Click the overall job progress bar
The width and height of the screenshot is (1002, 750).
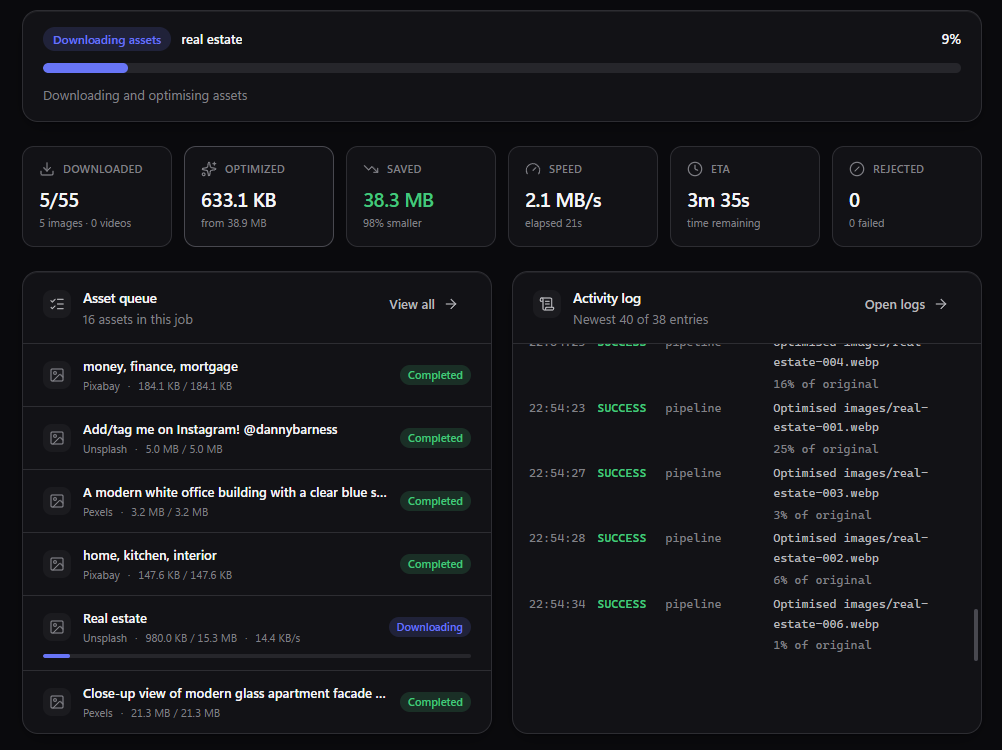tap(502, 68)
